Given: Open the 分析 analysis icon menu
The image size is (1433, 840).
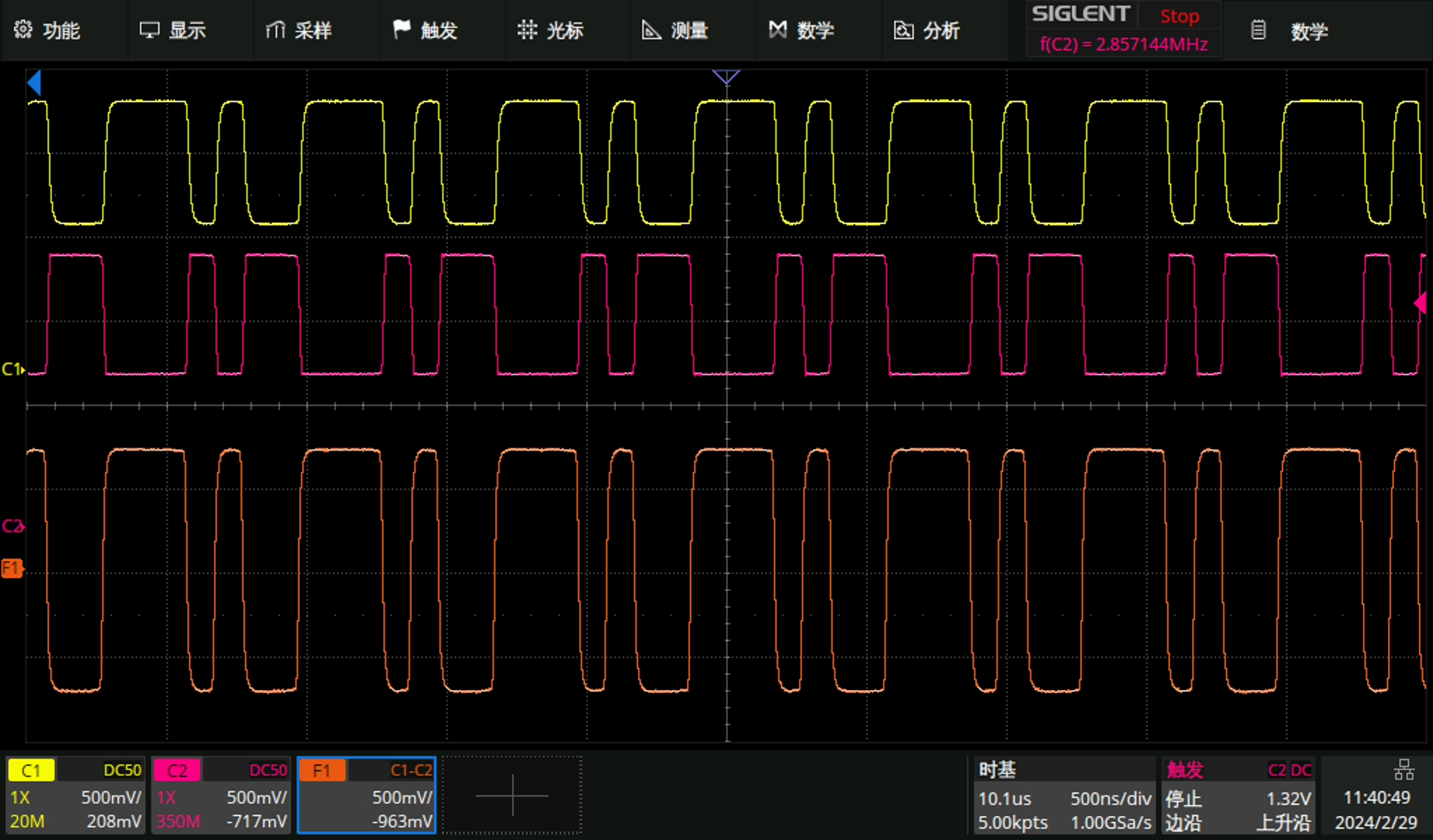Looking at the screenshot, I should pos(904,30).
